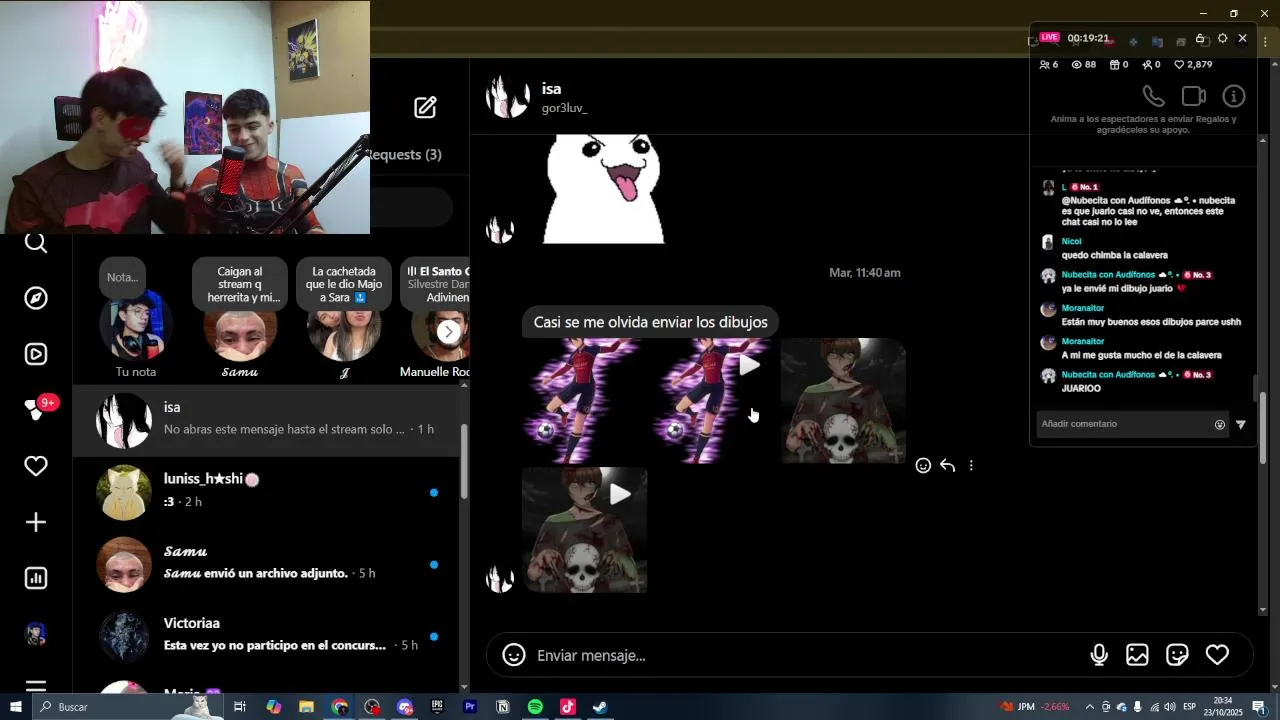Open the Victoriaa conversation
The height and width of the screenshot is (720, 1280).
coord(265,636)
